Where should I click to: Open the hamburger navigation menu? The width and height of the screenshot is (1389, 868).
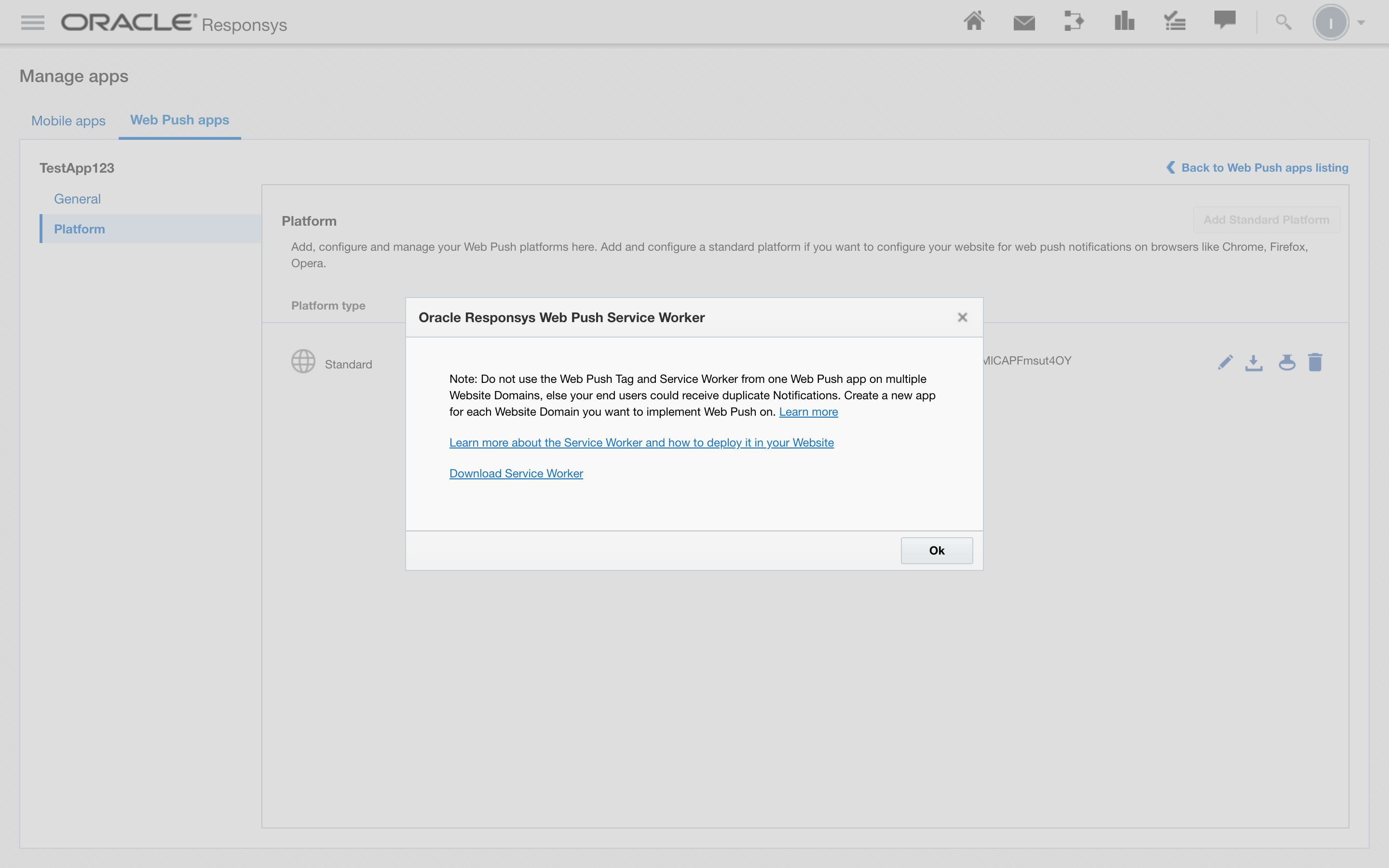[x=32, y=23]
